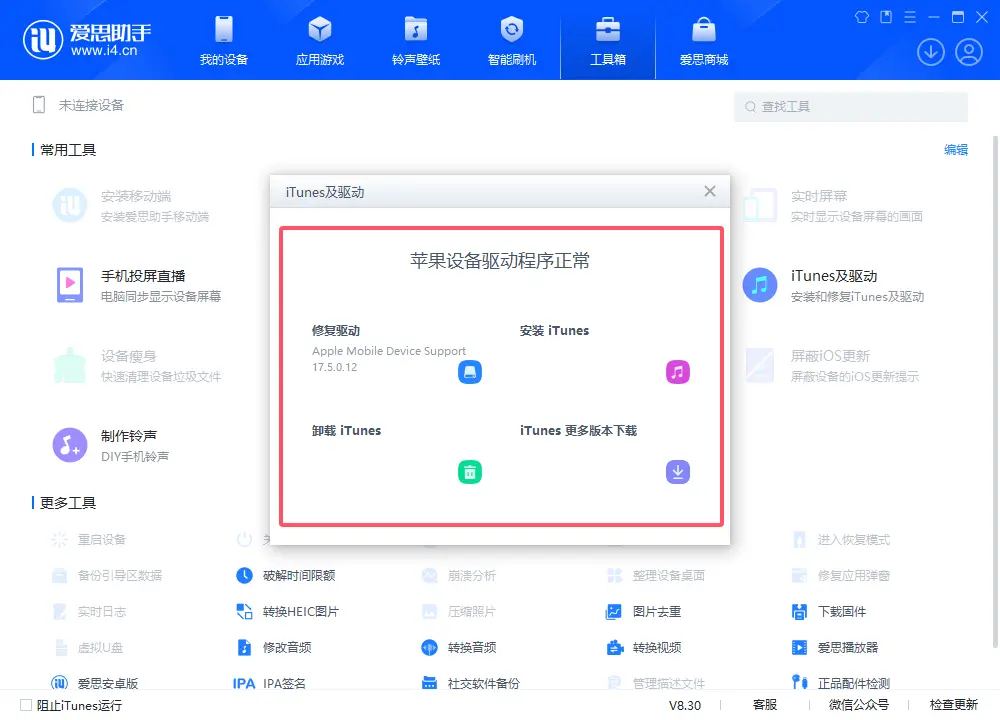Focus the 查找工具 search field
The image size is (1000, 720).
pyautogui.click(x=851, y=107)
